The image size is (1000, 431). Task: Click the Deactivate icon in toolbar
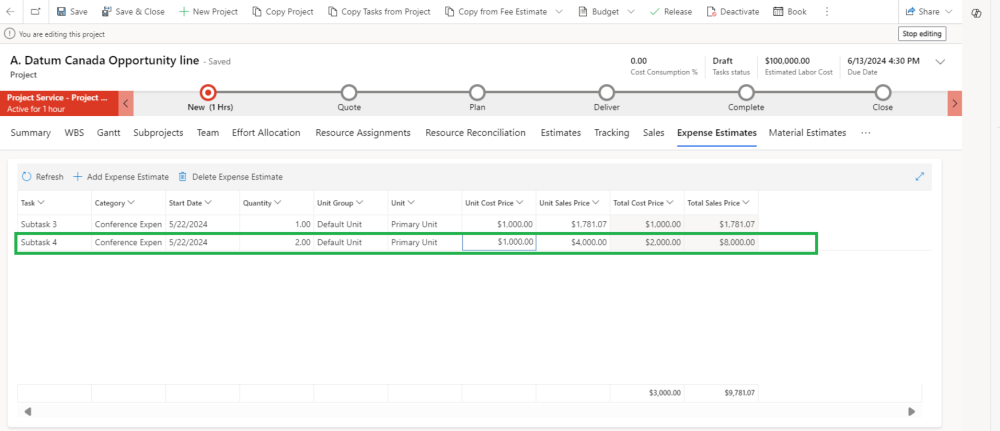(711, 12)
